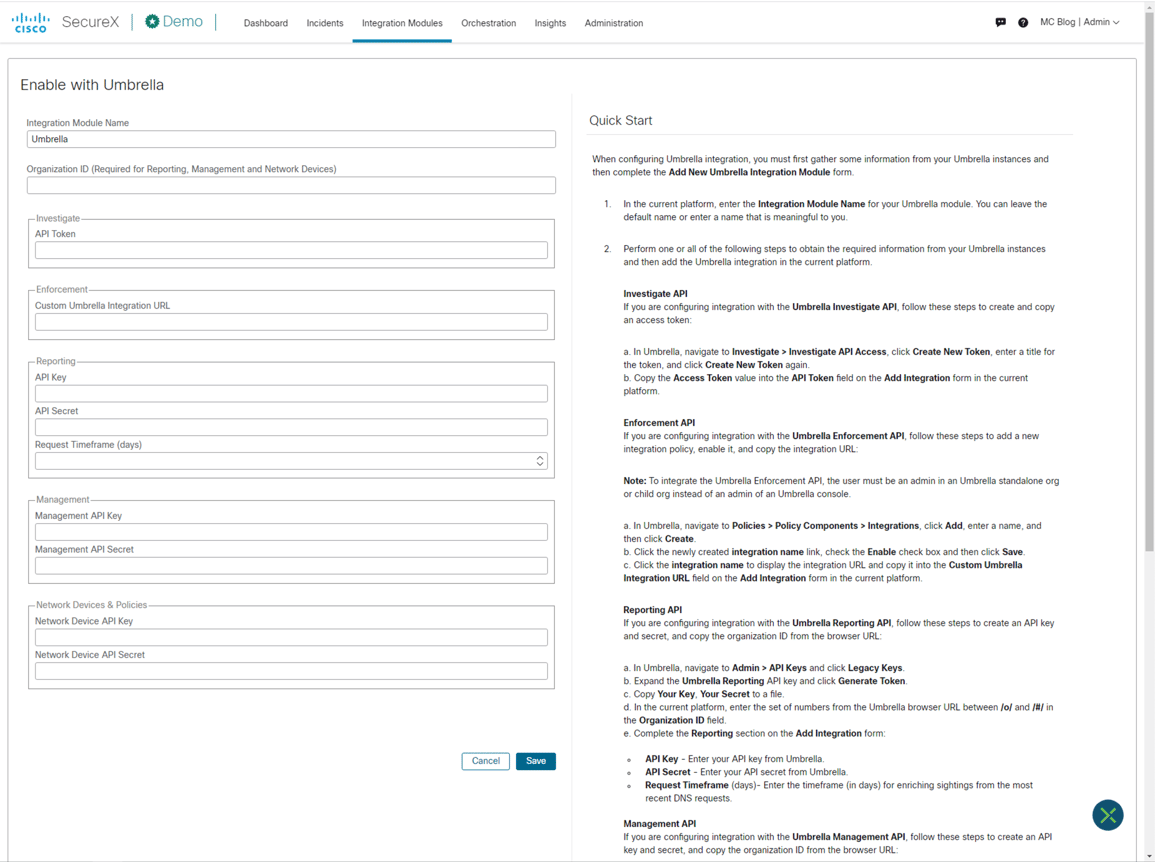
Task: Click the Investigate API Token field
Action: (x=291, y=250)
